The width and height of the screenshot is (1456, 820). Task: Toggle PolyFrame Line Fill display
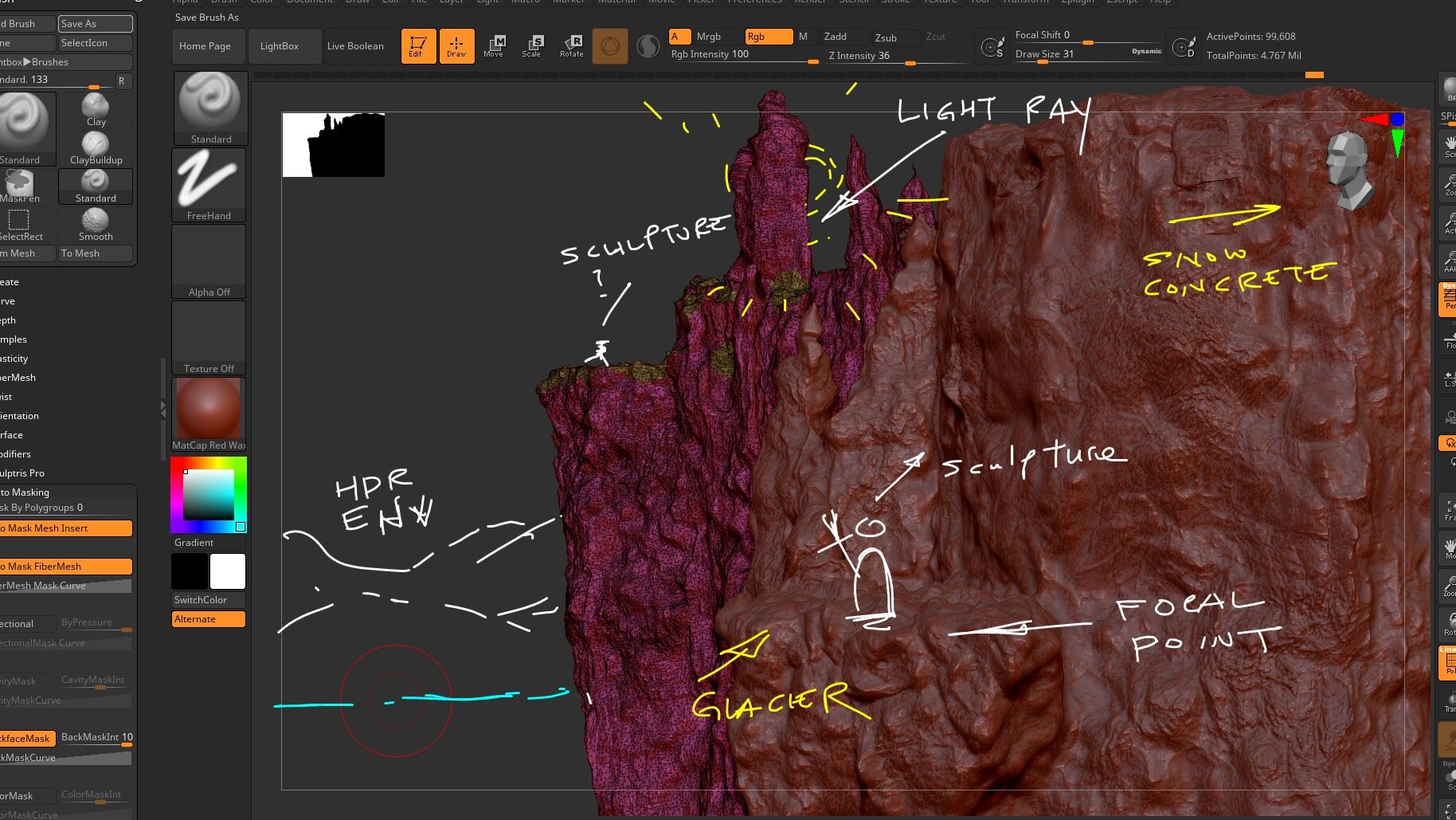1448,662
